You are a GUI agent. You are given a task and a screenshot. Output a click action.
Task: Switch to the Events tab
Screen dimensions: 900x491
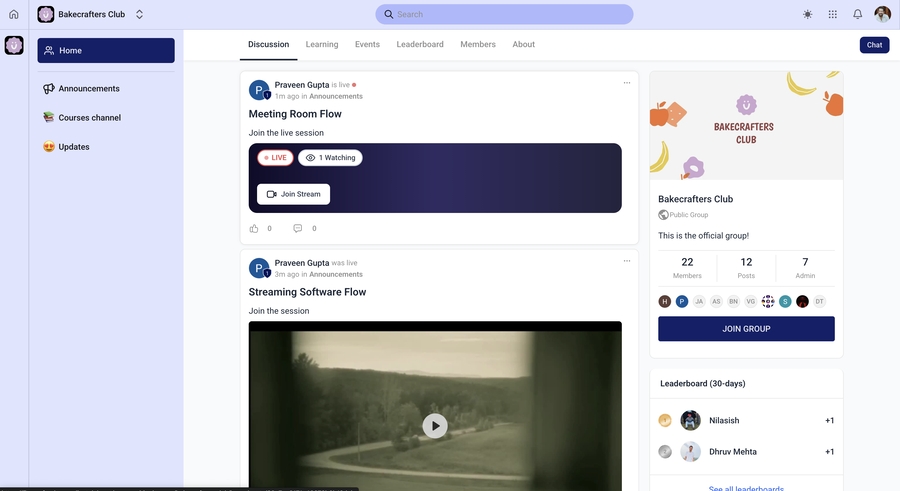coord(367,44)
